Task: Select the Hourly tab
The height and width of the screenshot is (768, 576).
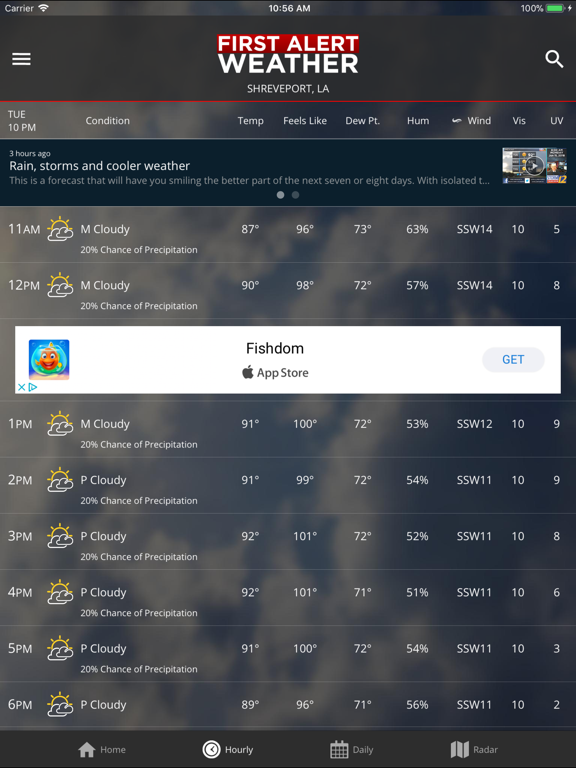Action: point(228,749)
